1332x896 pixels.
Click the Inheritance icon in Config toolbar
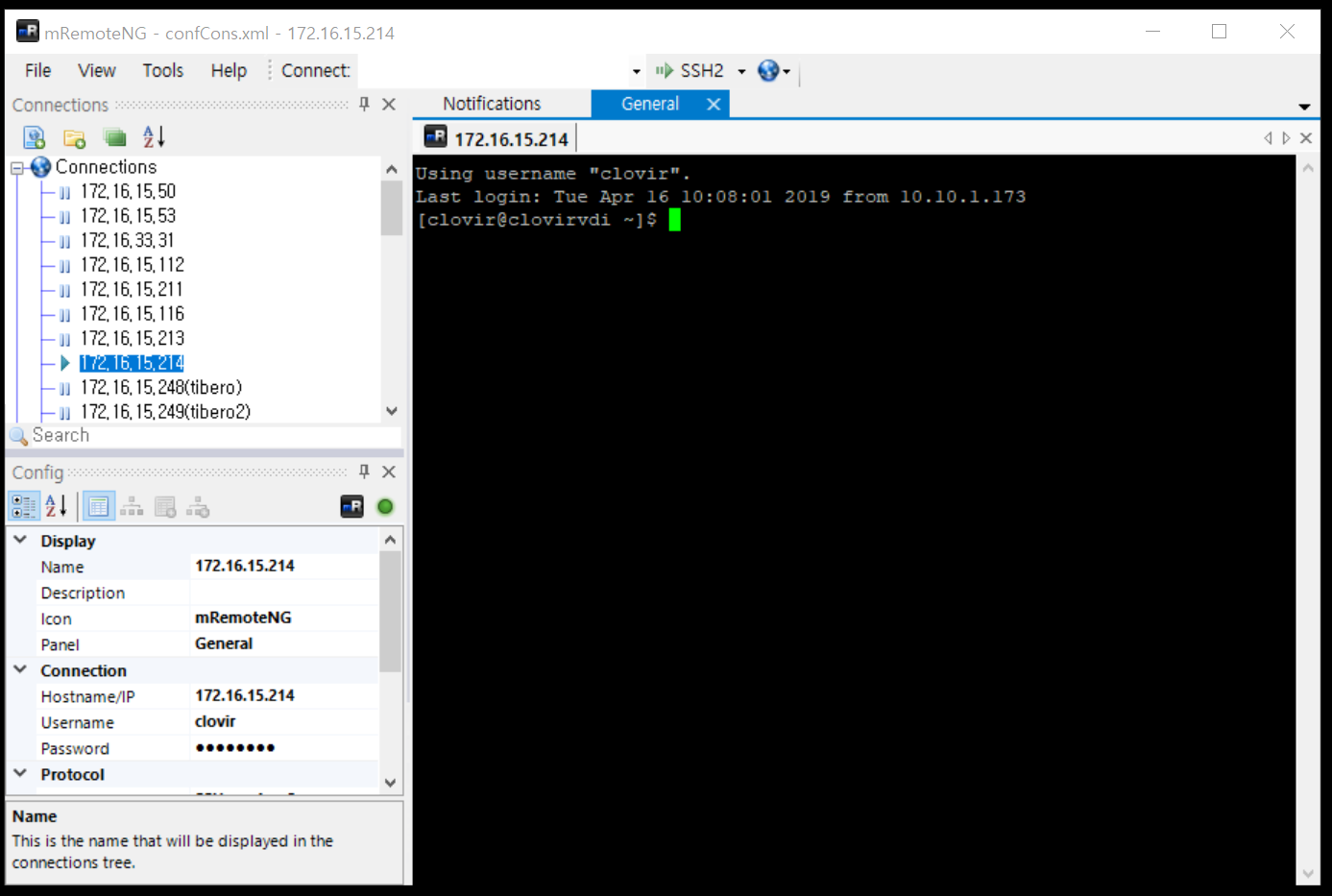(132, 506)
